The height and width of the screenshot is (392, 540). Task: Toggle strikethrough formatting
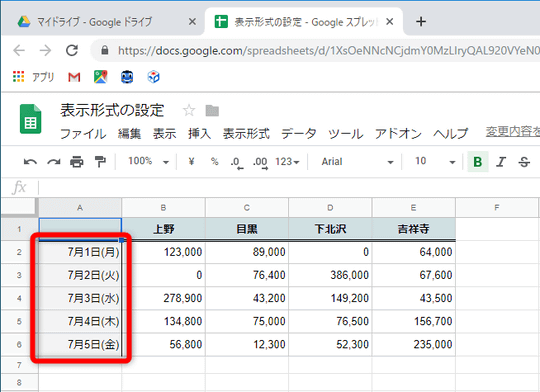click(524, 162)
